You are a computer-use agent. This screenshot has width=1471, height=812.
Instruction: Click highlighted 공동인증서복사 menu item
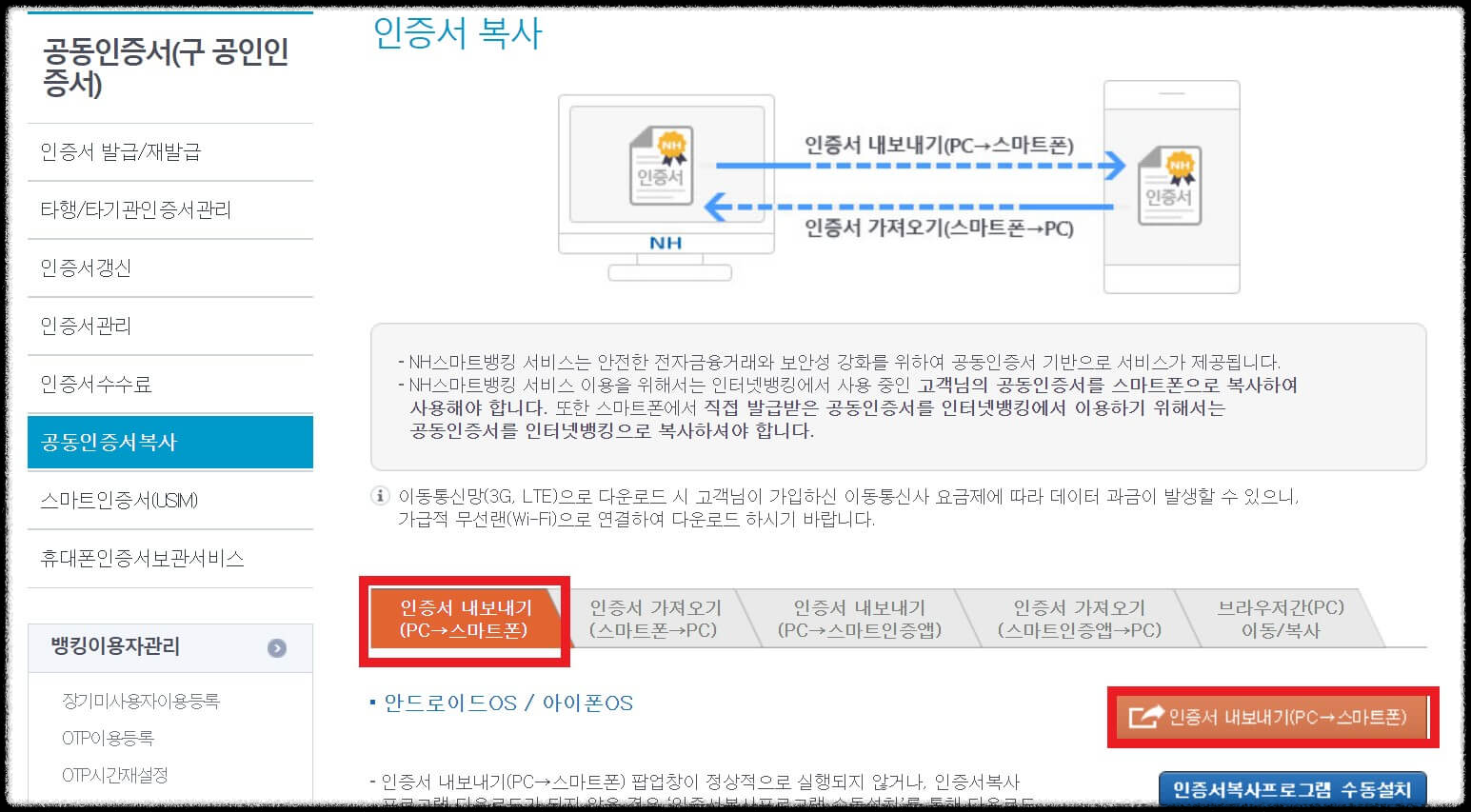[x=169, y=442]
